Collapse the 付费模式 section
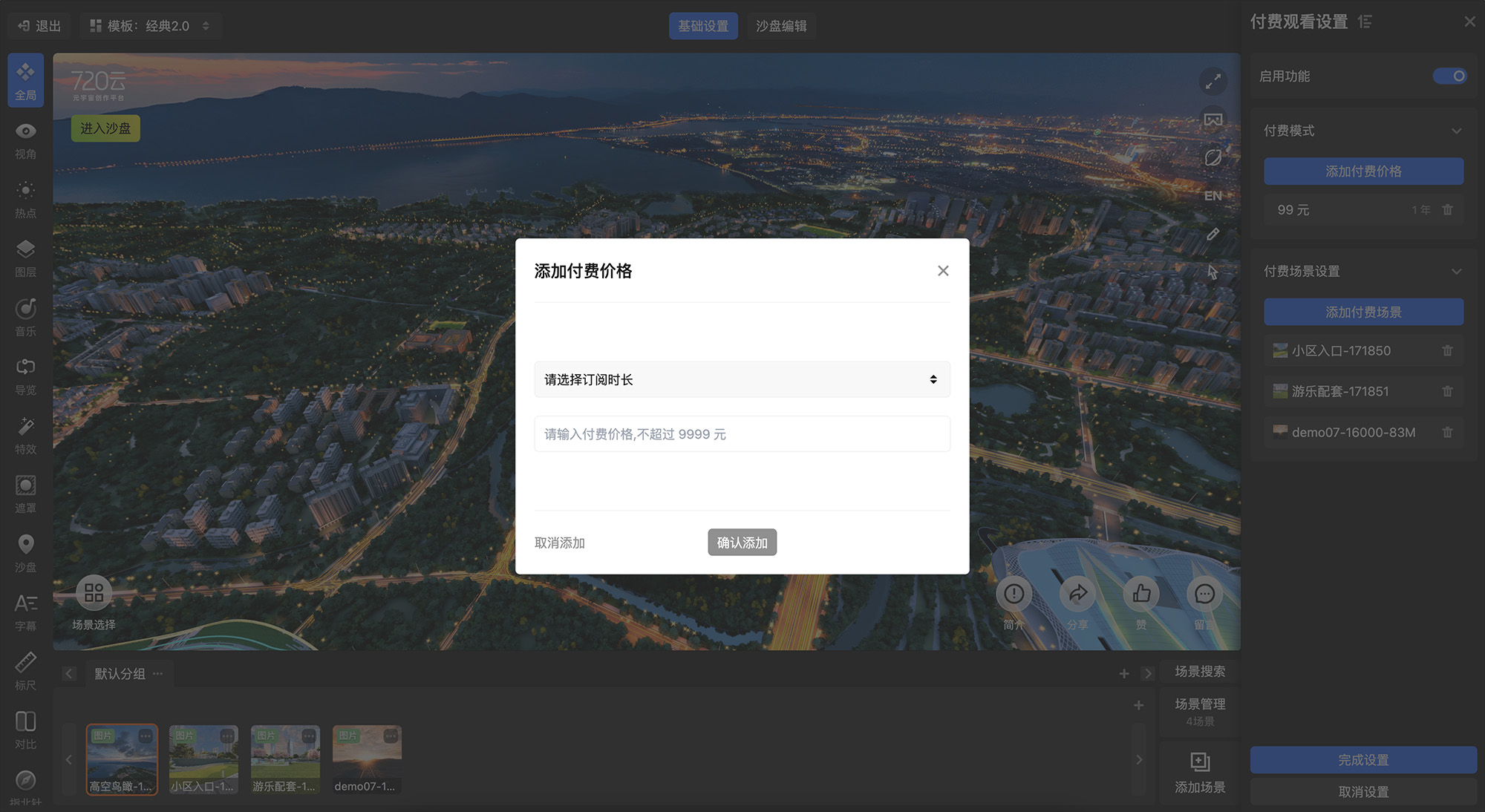 1456,131
